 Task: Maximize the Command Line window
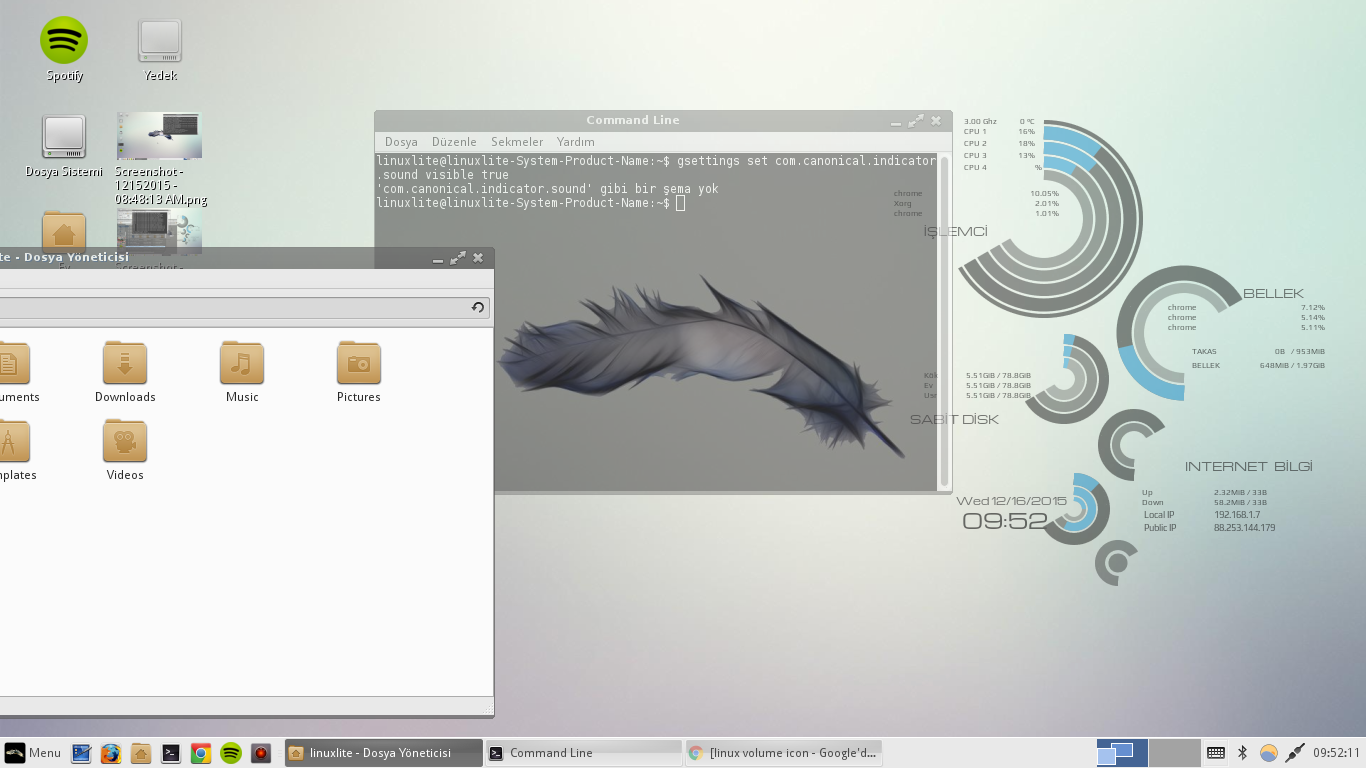click(x=915, y=121)
